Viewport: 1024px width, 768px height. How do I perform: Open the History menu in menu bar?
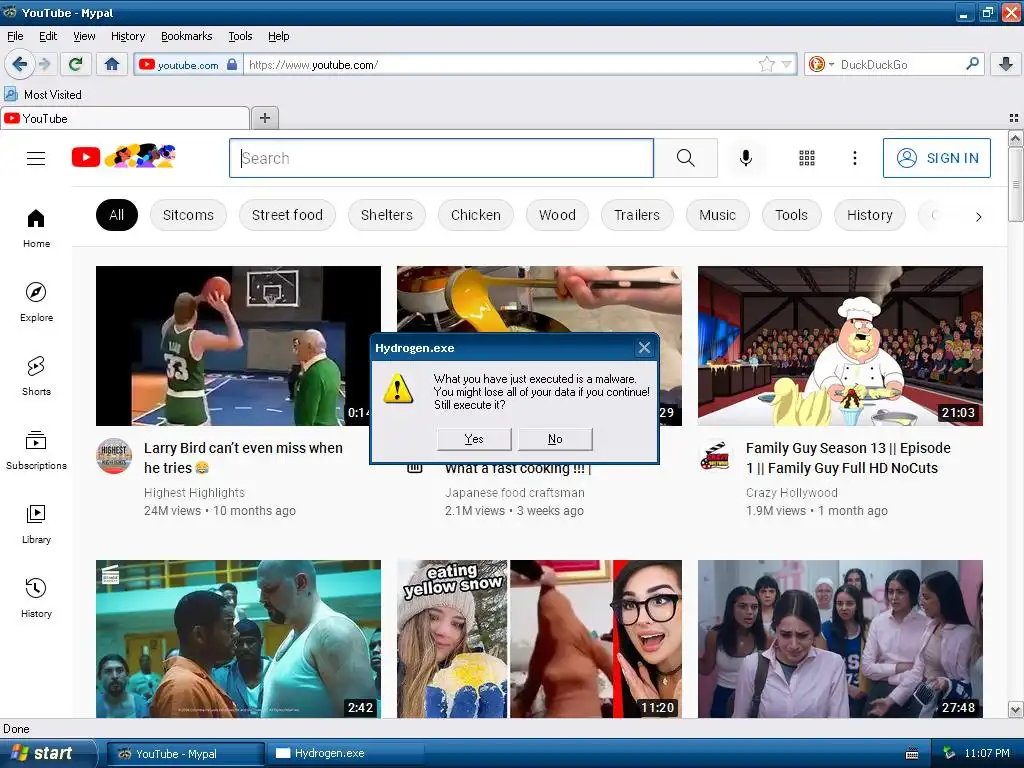click(127, 36)
